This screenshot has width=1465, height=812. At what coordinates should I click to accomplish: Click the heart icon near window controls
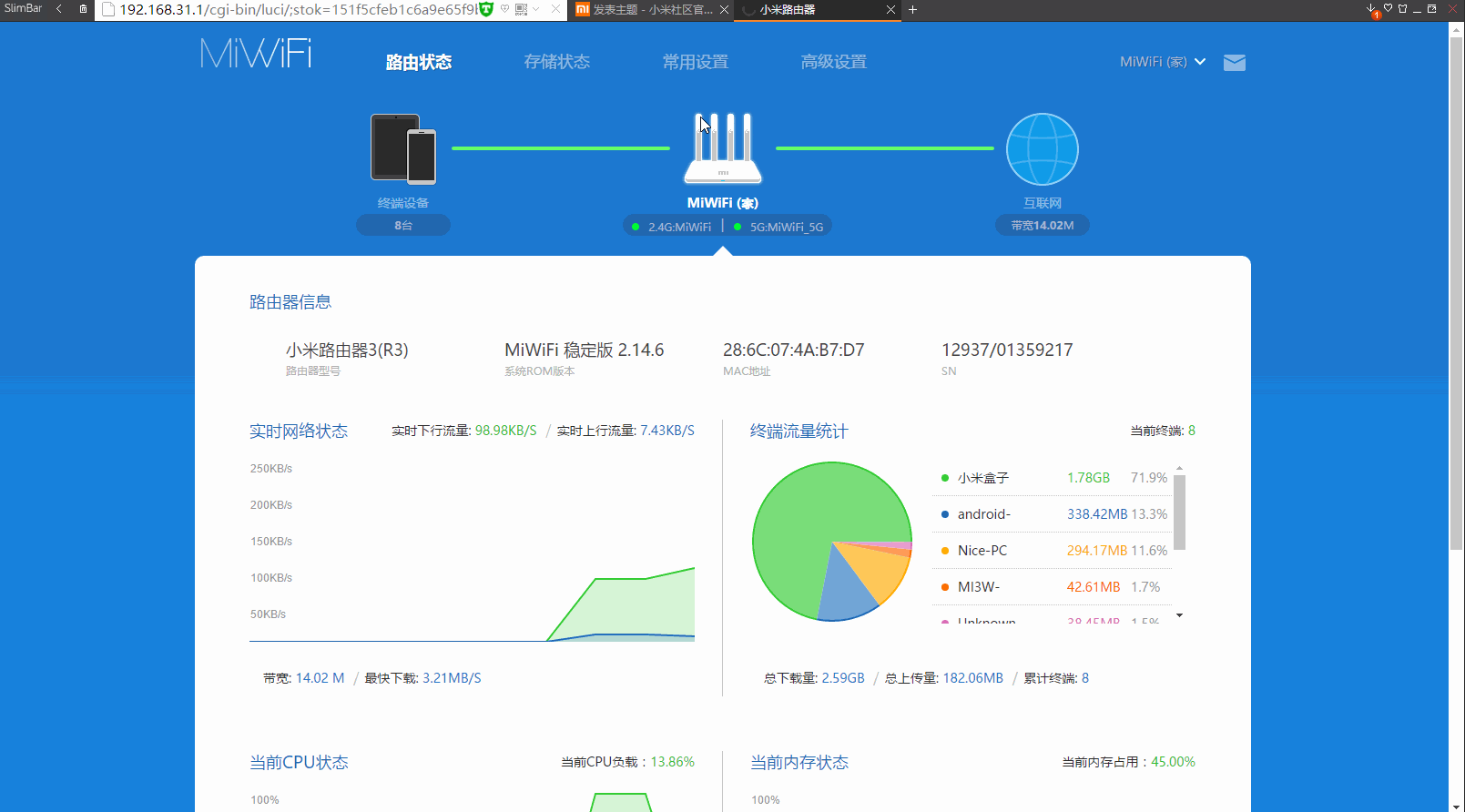1389,8
